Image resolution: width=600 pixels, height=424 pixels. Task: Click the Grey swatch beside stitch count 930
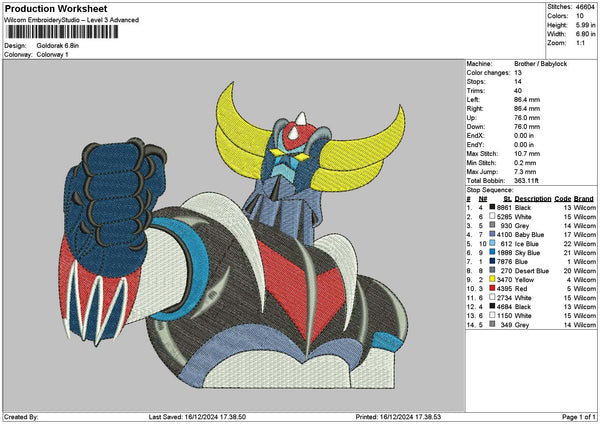[x=492, y=225]
